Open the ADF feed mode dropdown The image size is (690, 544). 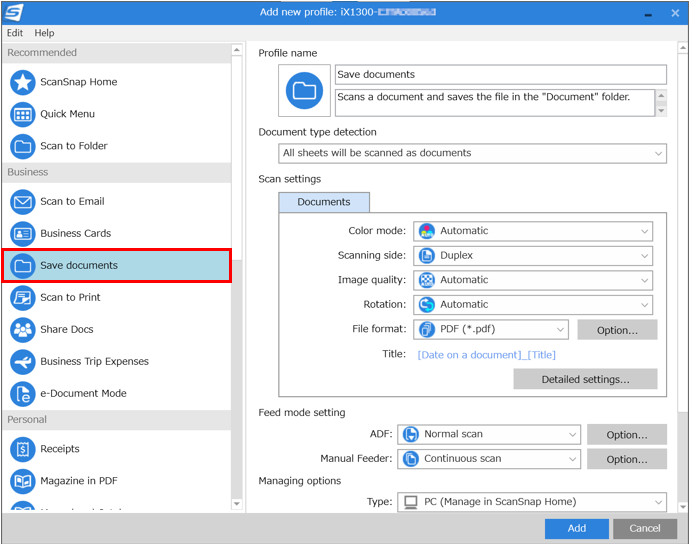click(489, 434)
